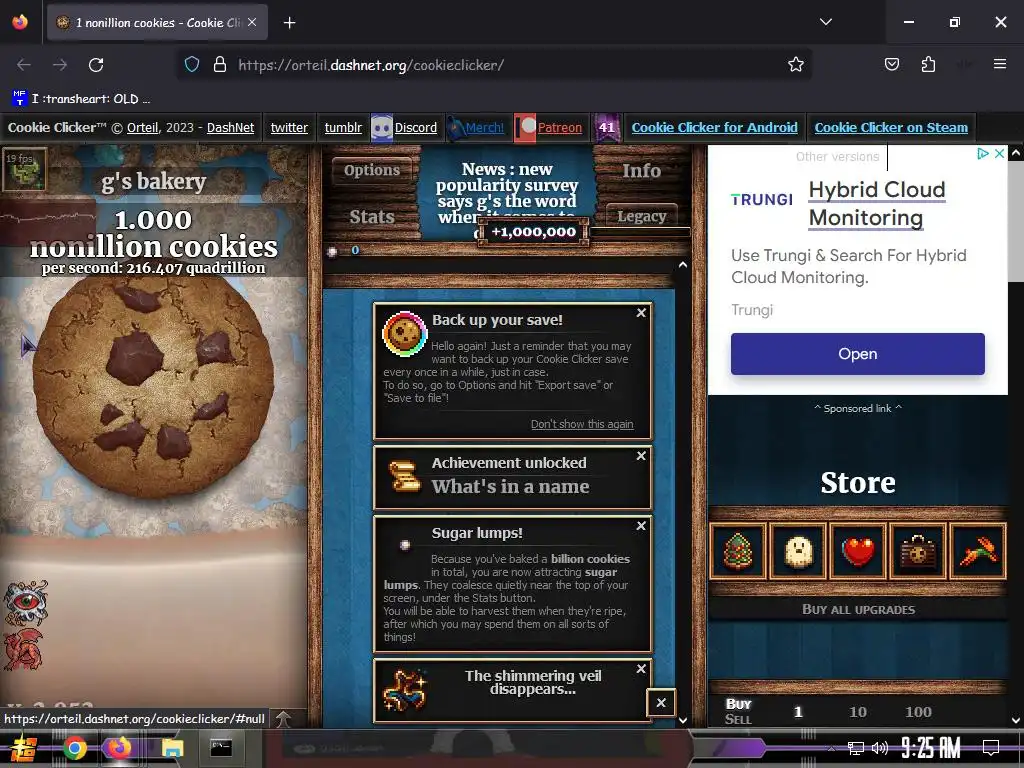Image resolution: width=1024 pixels, height=768 pixels.
Task: Click the bakery minimap icon
Action: click(x=25, y=169)
